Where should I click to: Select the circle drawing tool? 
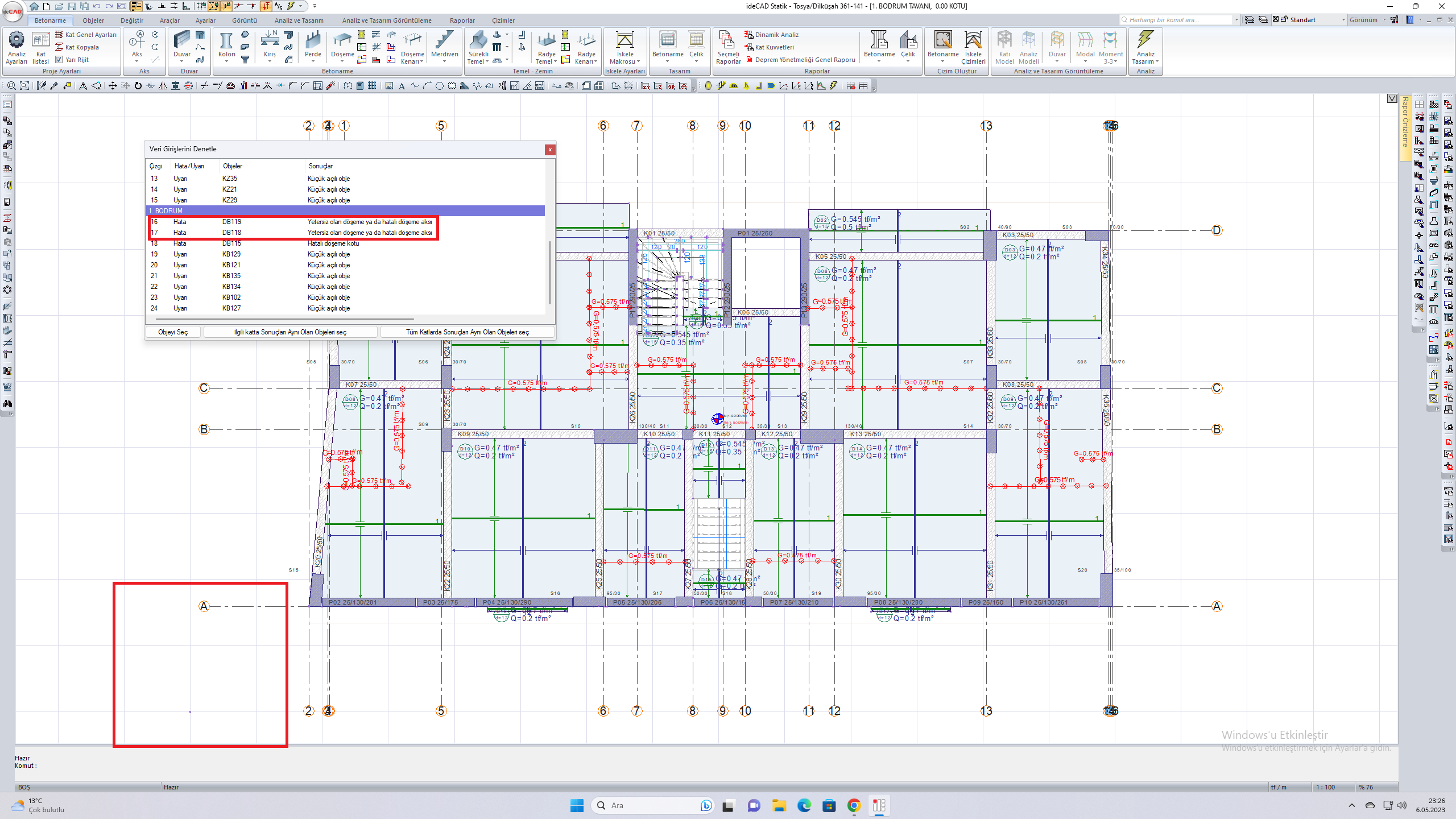(439, 86)
